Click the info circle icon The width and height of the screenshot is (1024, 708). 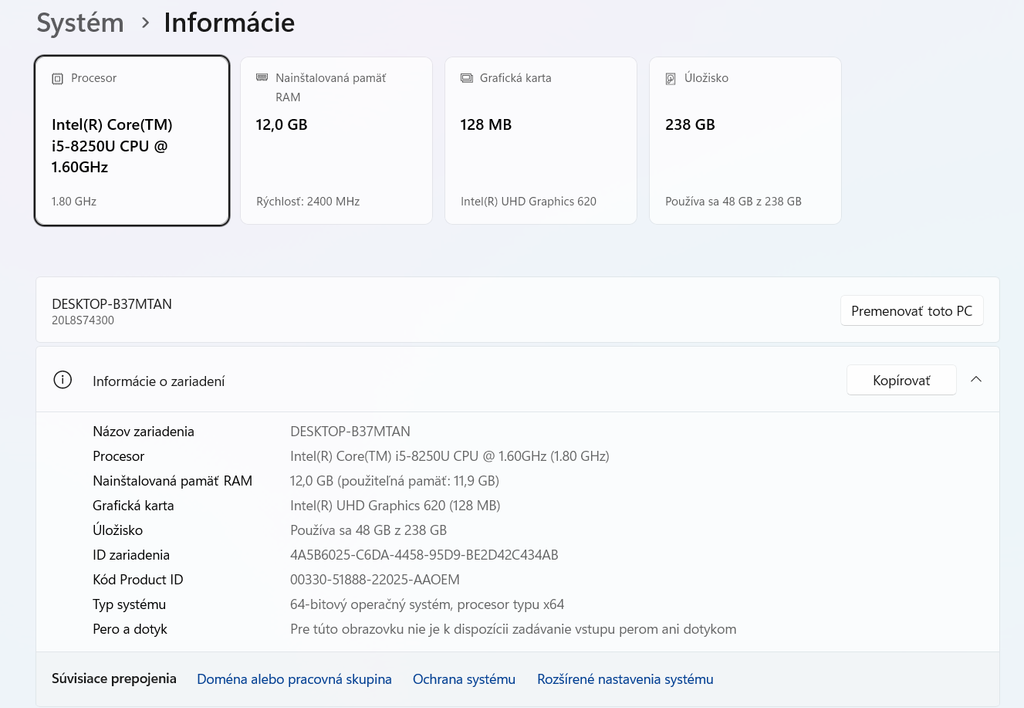63,380
